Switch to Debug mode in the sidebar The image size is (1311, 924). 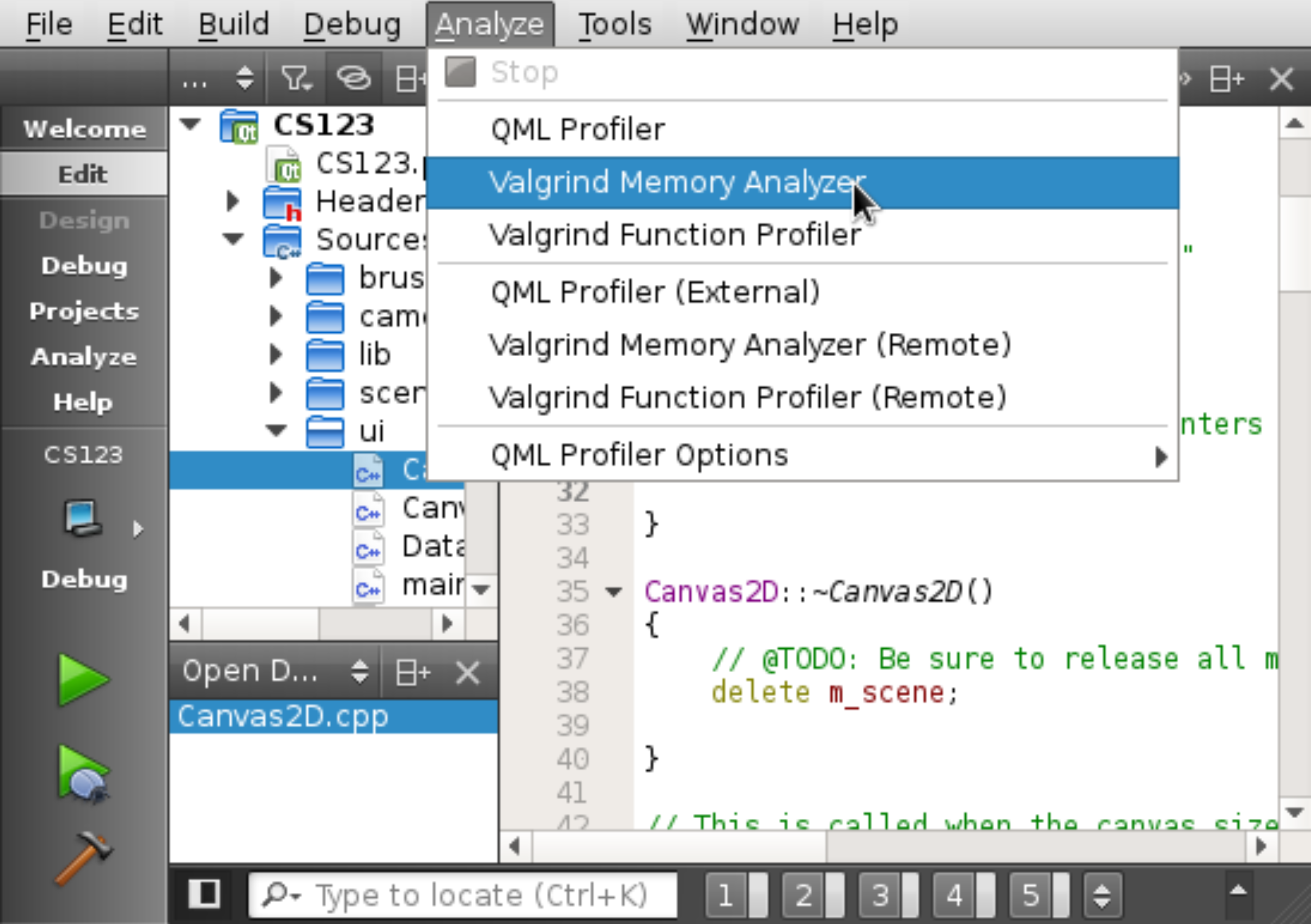84,266
